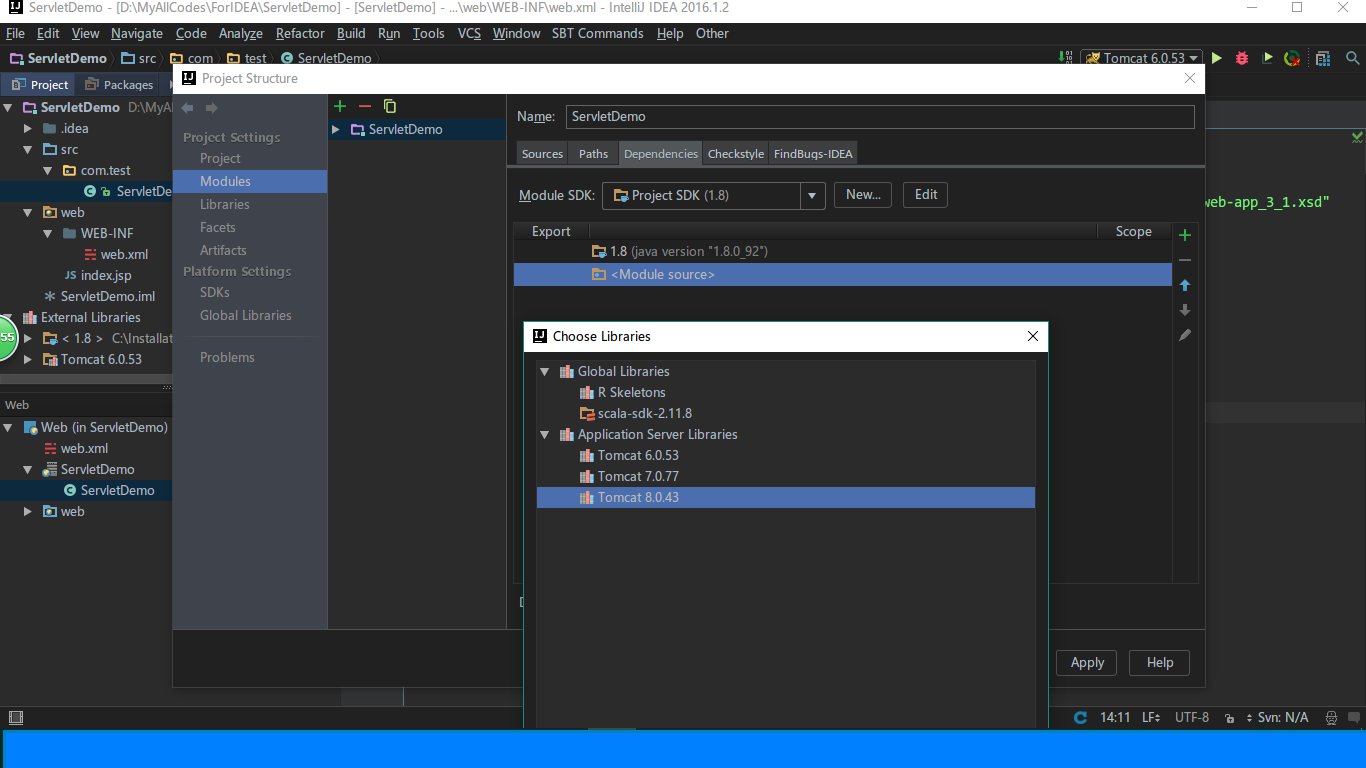This screenshot has height=768, width=1366.
Task: Open the notifications bubble in status bar
Action: tap(1353, 718)
